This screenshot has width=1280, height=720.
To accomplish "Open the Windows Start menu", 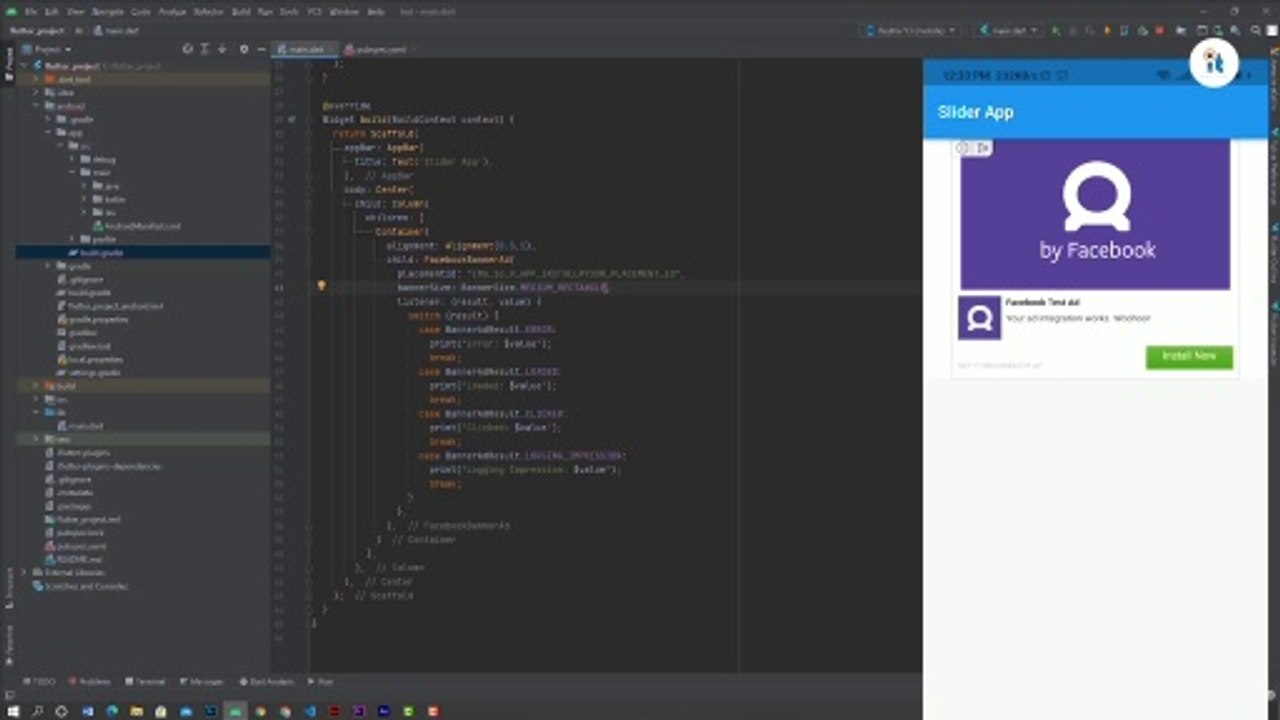I will click(12, 711).
